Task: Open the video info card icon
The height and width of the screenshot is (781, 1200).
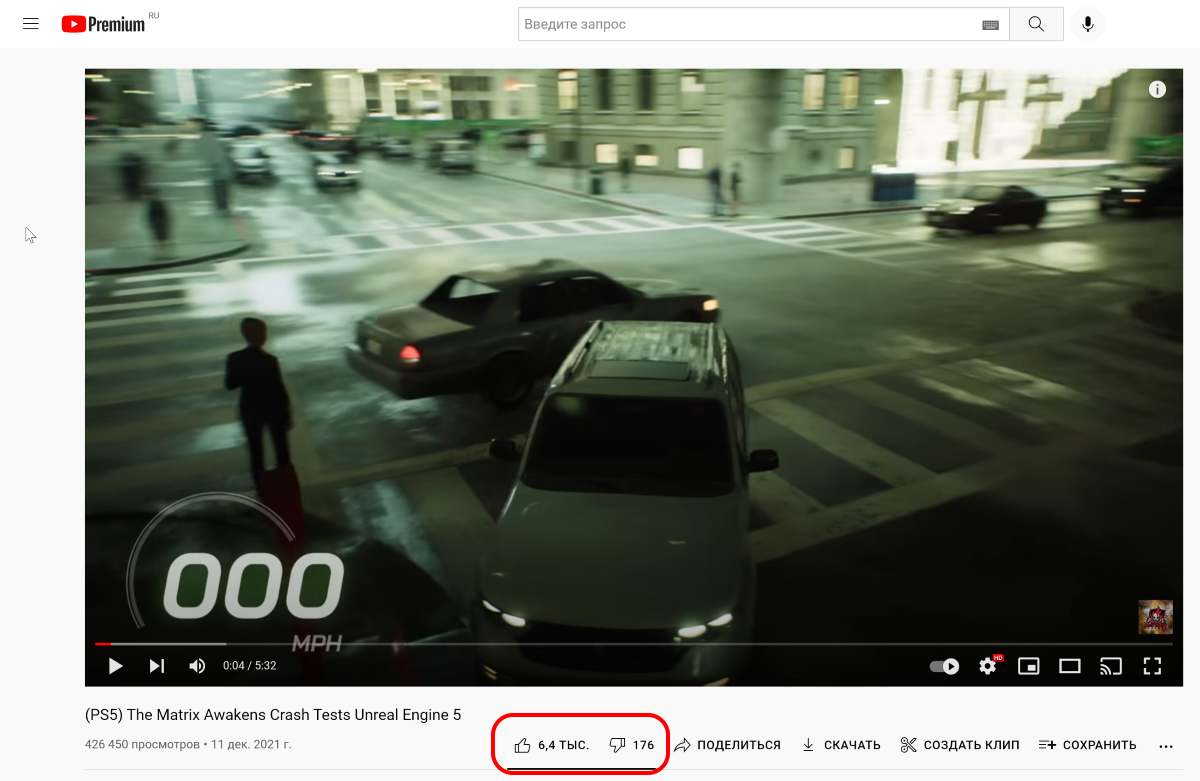Action: tap(1157, 89)
